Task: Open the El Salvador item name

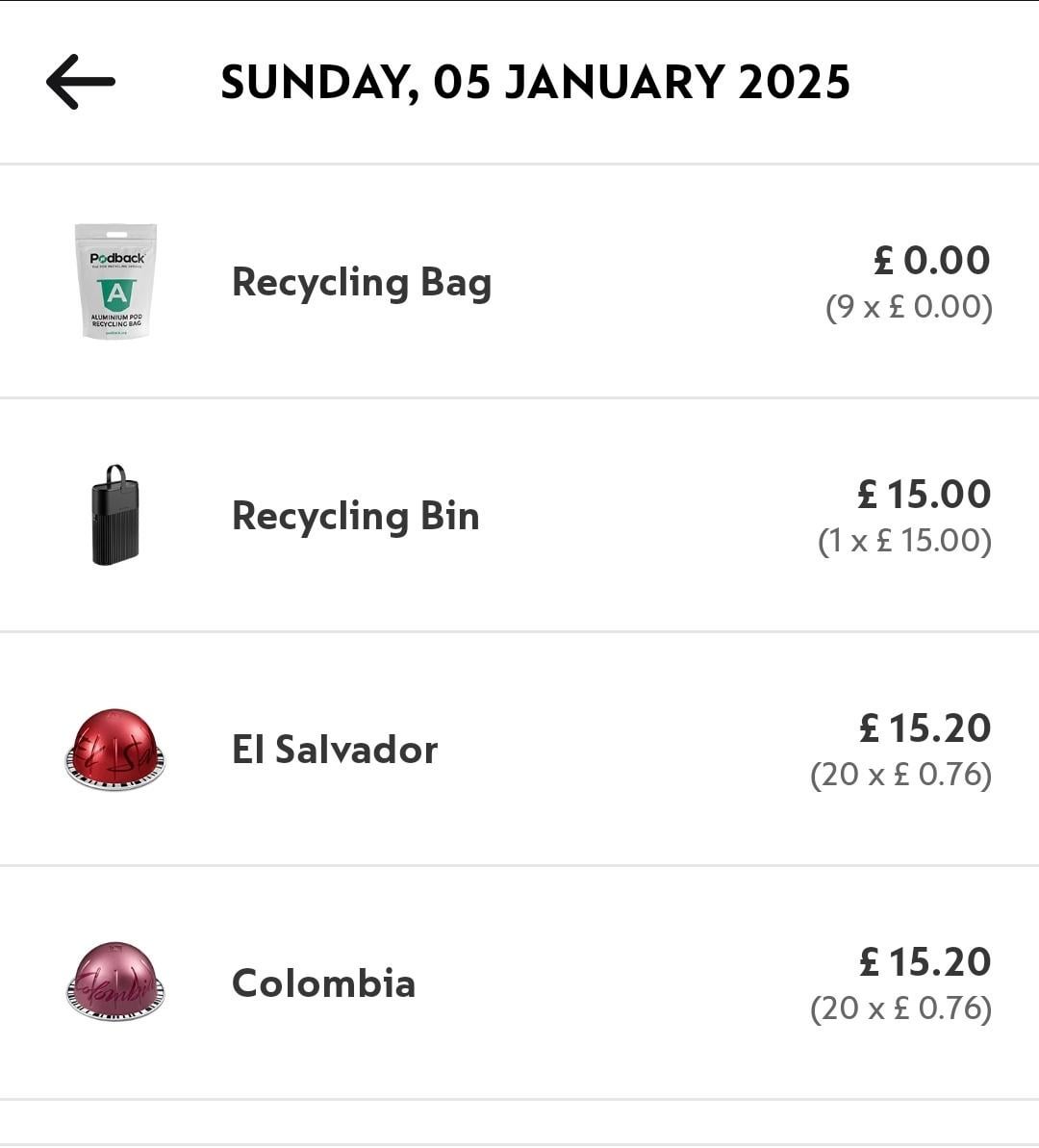Action: [335, 750]
